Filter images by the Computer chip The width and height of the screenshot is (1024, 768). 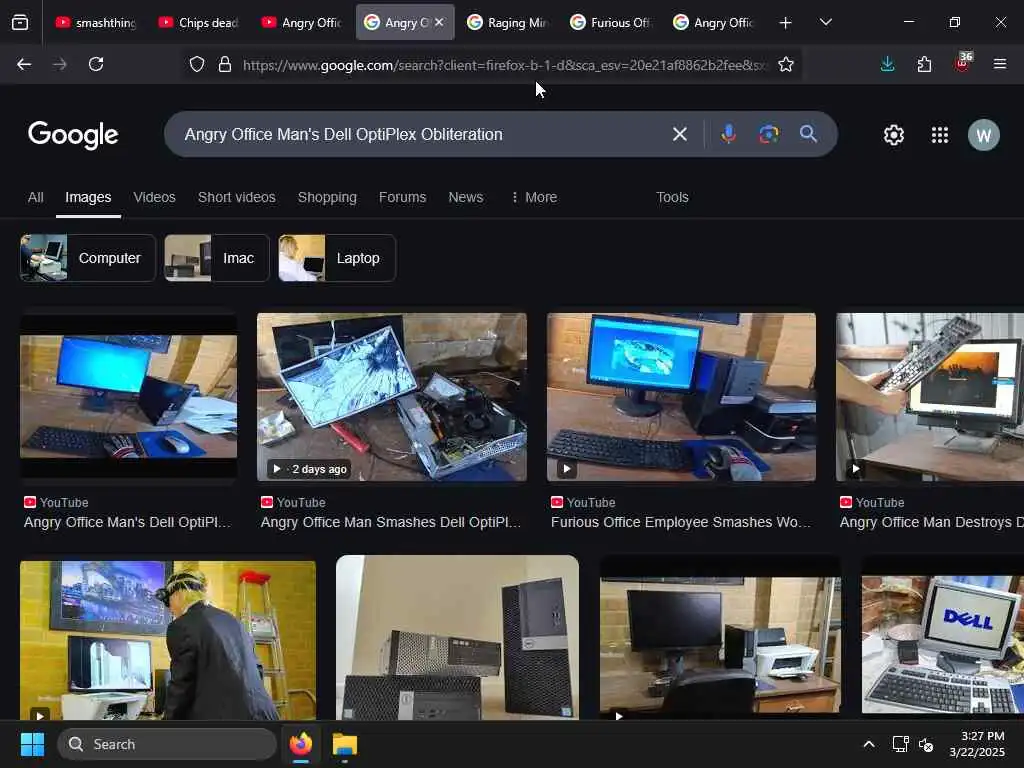(88, 258)
